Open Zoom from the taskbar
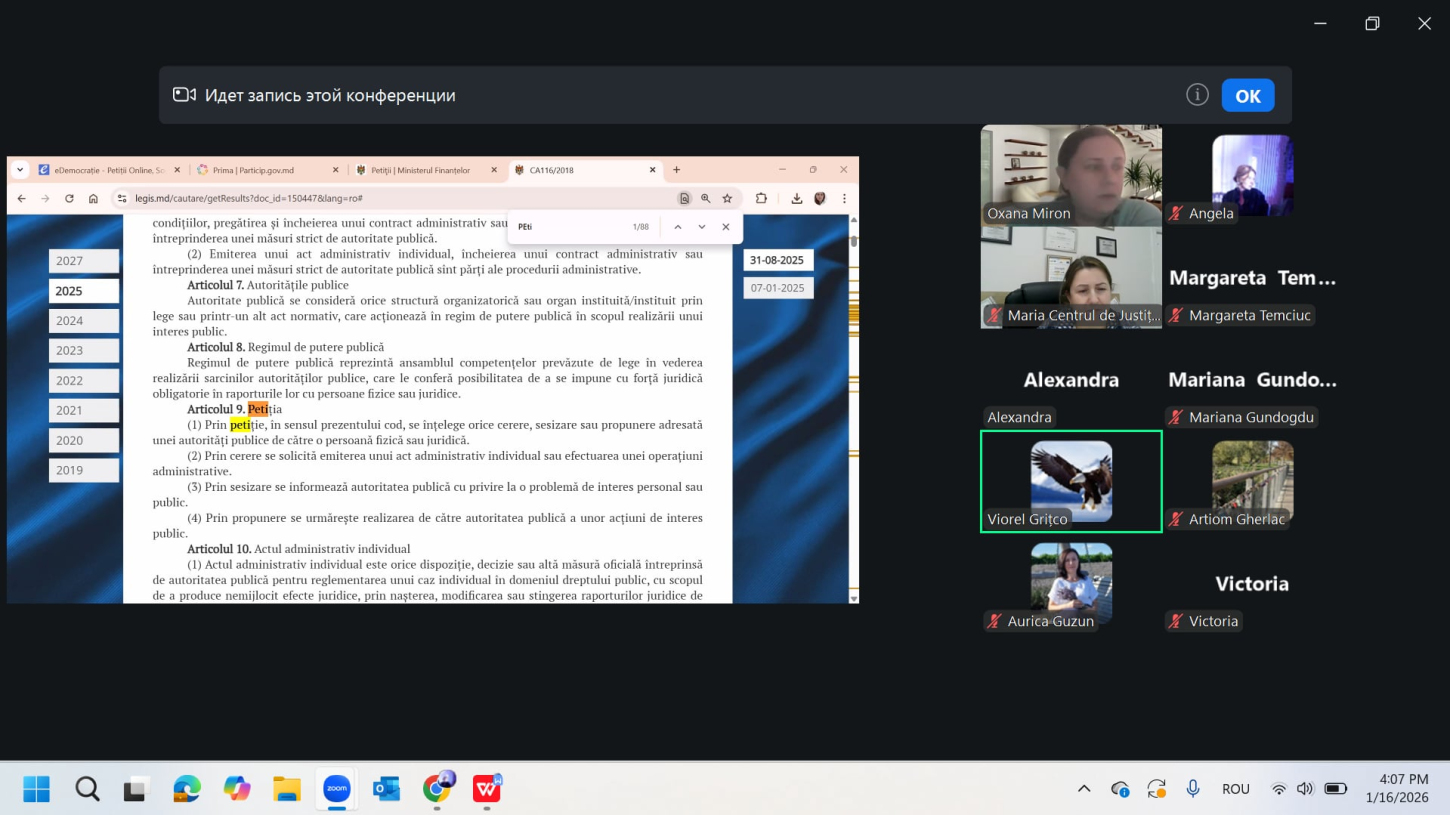Image resolution: width=1450 pixels, height=815 pixels. 337,789
